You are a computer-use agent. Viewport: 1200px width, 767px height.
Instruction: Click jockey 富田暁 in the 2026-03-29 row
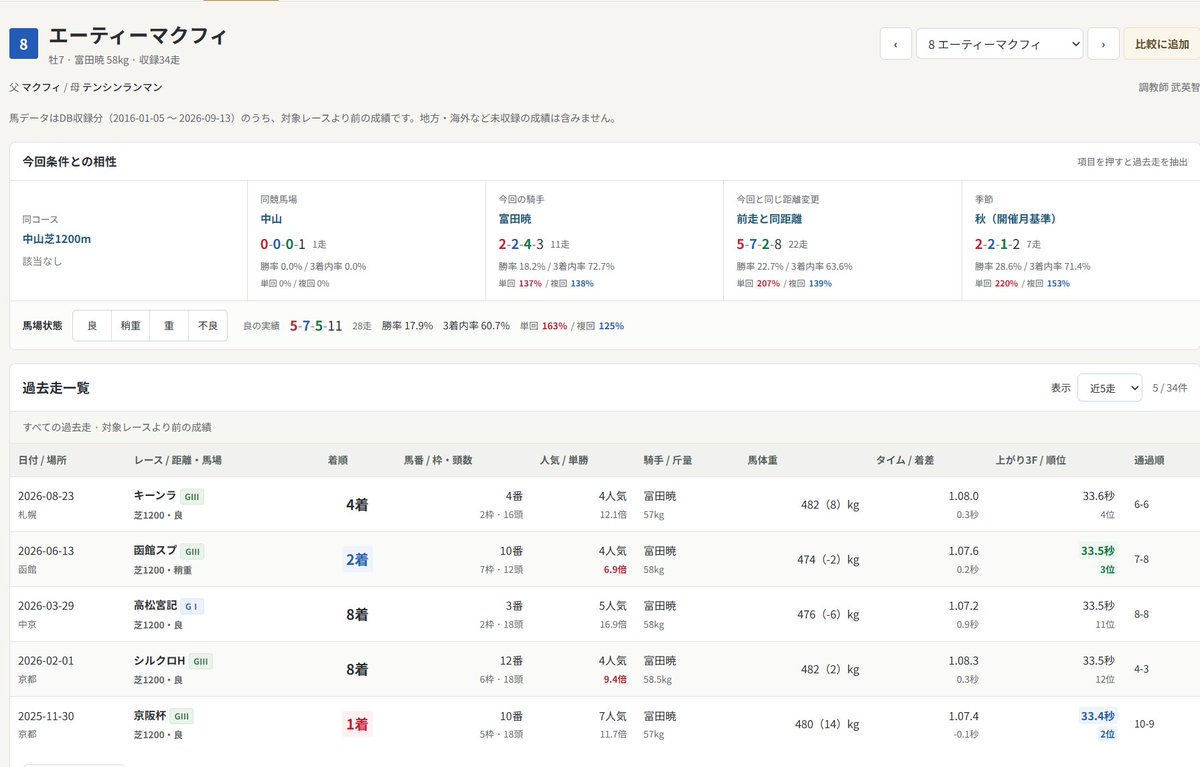click(x=660, y=606)
